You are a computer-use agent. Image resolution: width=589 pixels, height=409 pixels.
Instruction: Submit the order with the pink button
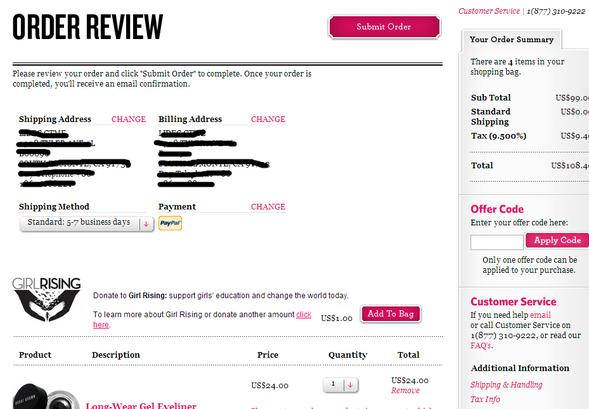click(x=384, y=27)
